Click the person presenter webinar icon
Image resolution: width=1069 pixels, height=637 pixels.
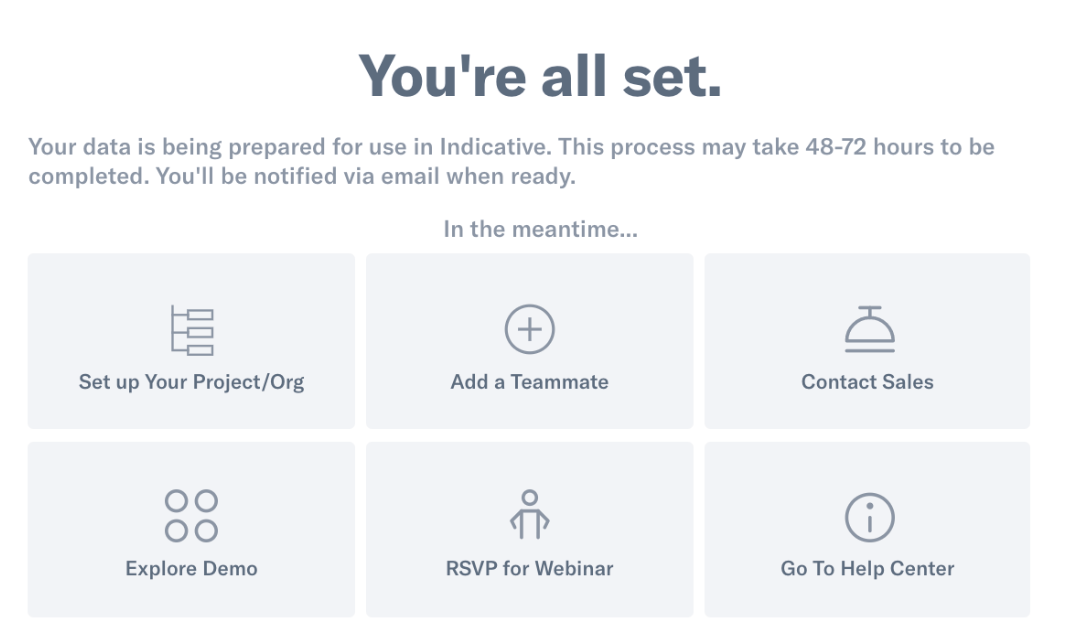point(530,515)
